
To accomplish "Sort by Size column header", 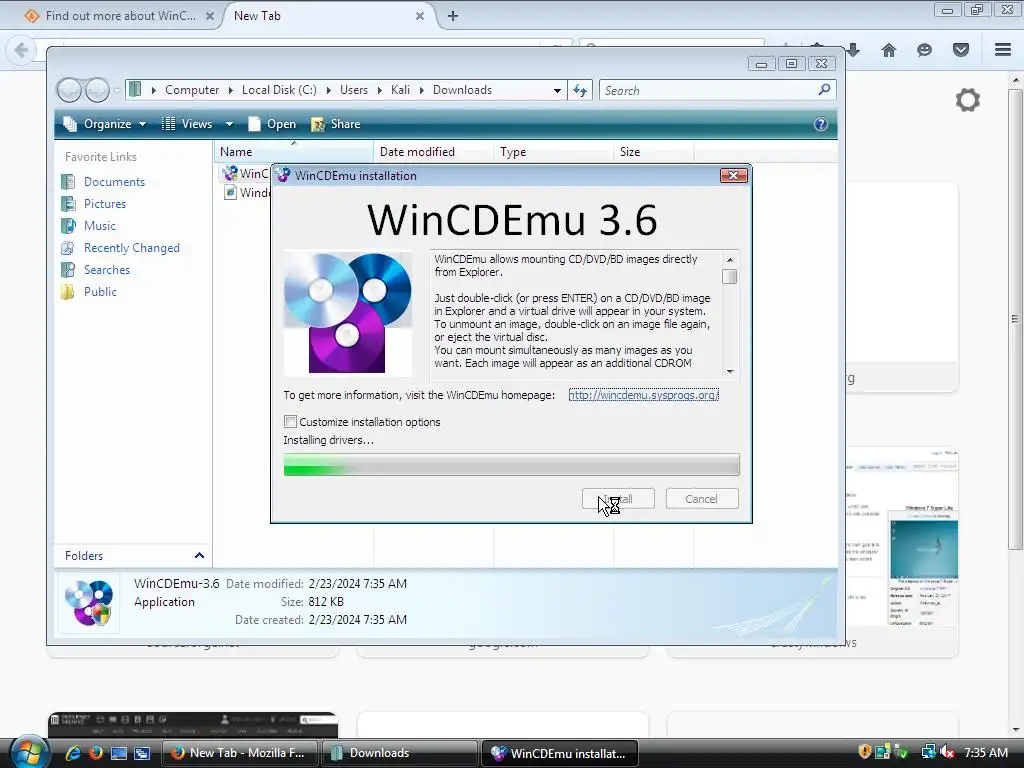I will [x=654, y=152].
